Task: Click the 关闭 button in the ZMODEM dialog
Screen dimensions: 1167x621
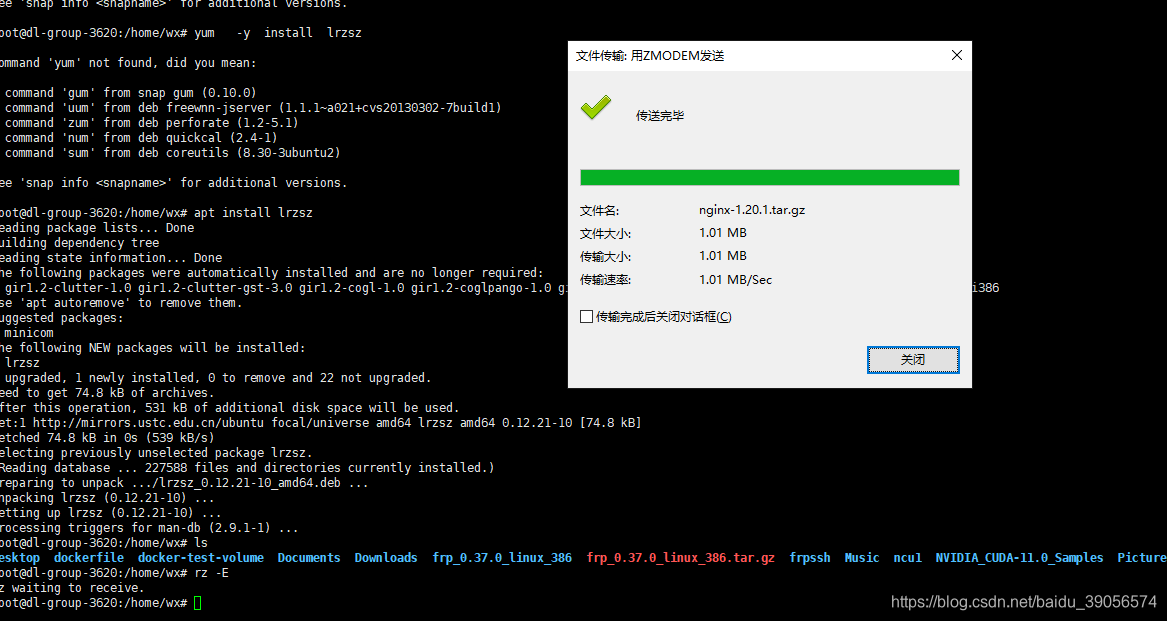Action: (912, 360)
